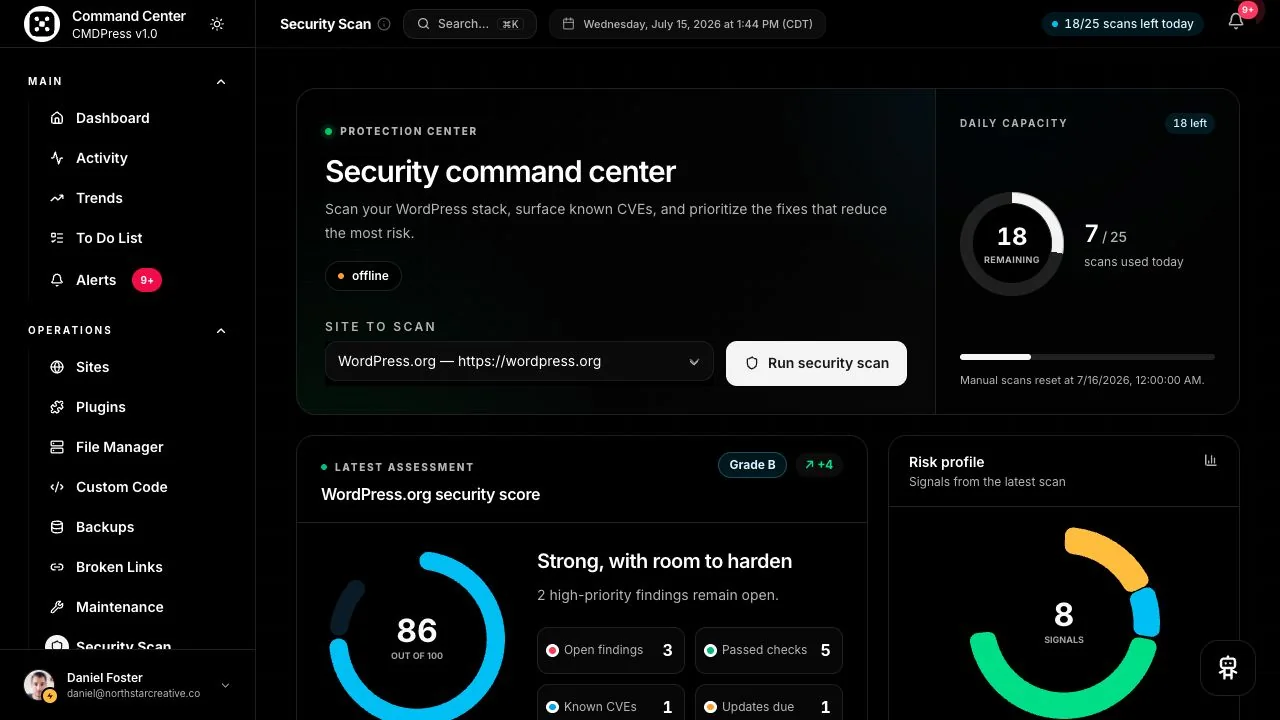Click the Activity pulse icon
This screenshot has height=720, width=1280.
click(57, 158)
